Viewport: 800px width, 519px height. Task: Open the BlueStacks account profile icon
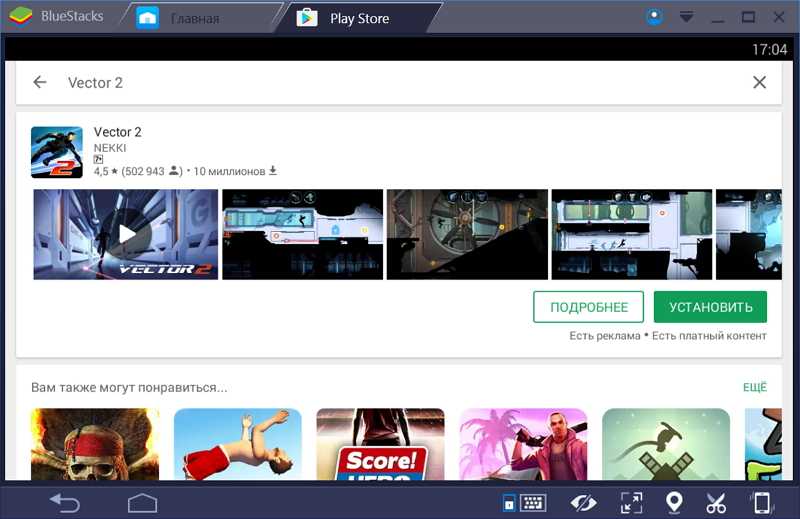655,17
